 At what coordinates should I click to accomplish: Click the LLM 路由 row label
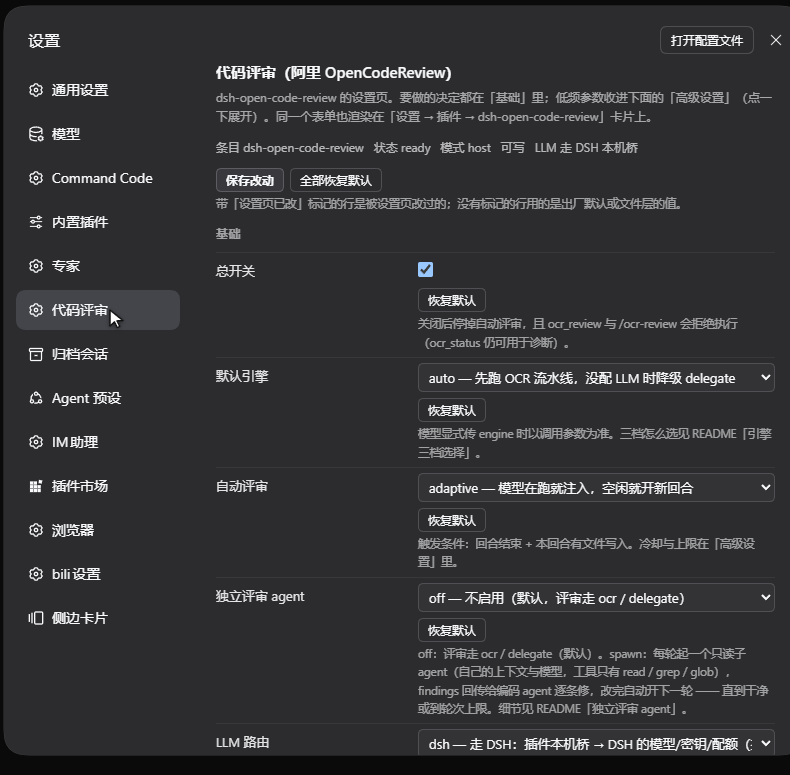(242, 742)
